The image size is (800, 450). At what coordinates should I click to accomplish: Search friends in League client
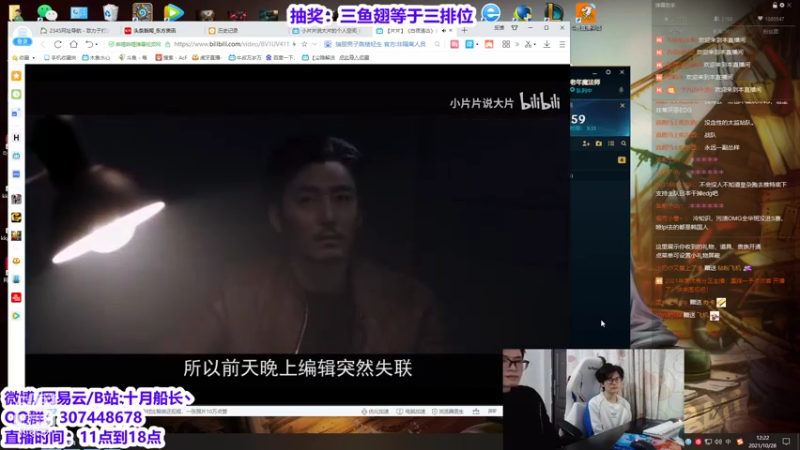click(x=623, y=144)
